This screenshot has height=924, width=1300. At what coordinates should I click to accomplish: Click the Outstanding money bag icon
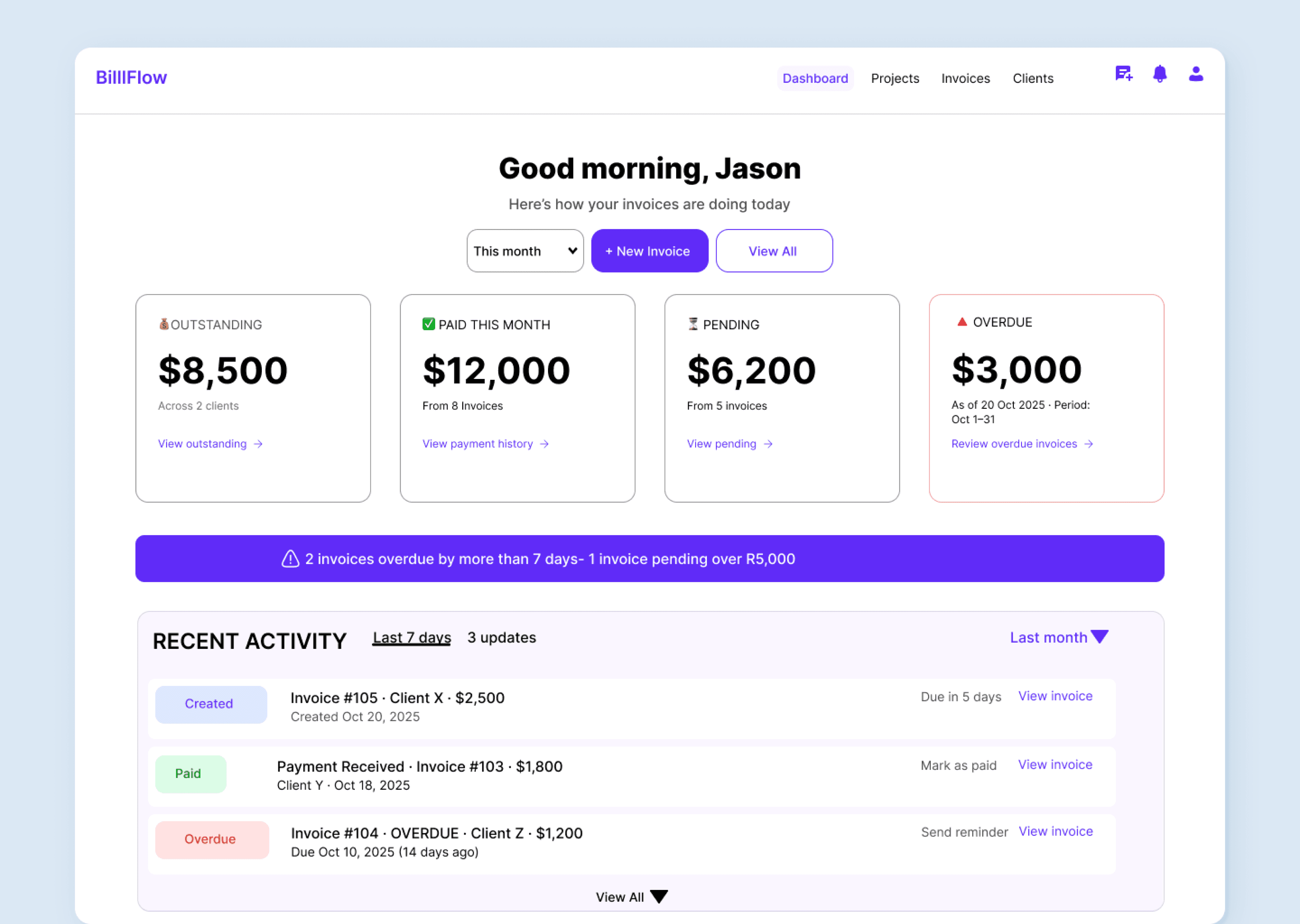[x=164, y=324]
